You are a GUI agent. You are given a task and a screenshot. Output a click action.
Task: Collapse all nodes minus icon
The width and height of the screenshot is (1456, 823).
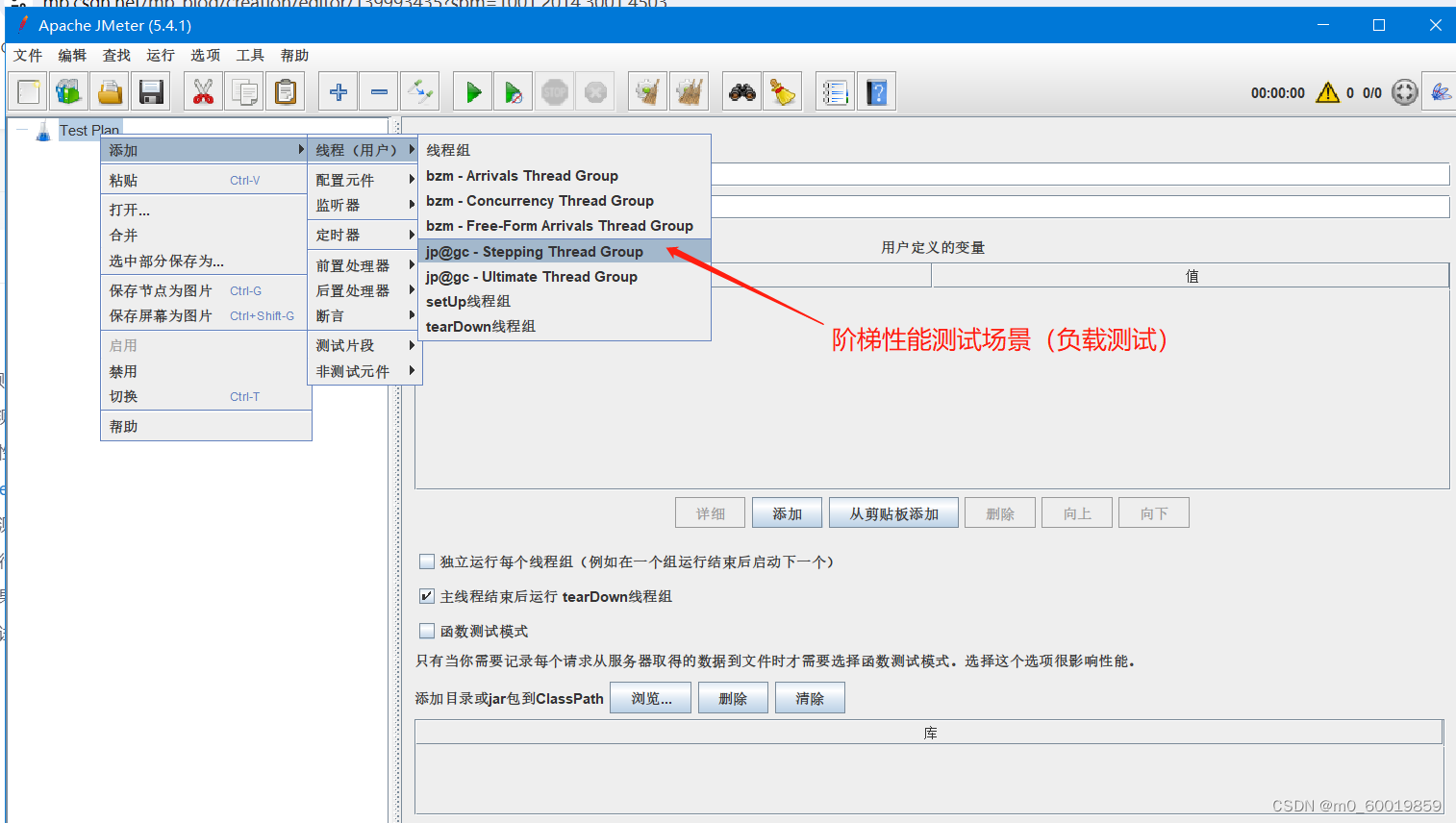tap(379, 92)
